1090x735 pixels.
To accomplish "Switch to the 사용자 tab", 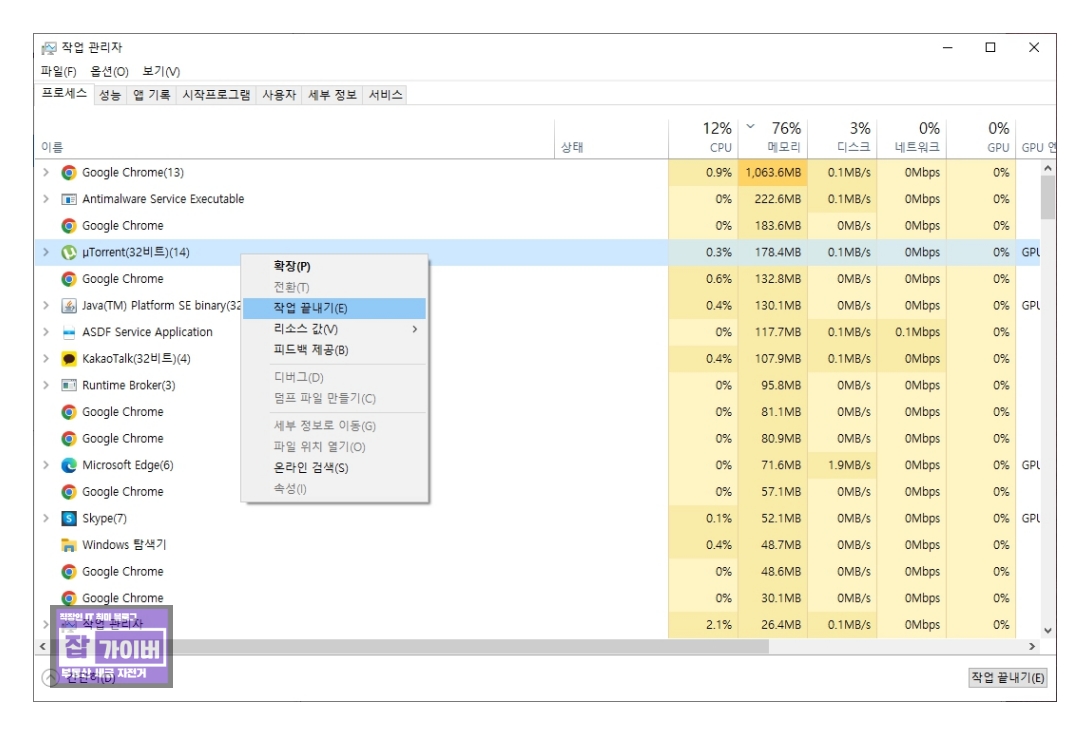I will pyautogui.click(x=279, y=95).
